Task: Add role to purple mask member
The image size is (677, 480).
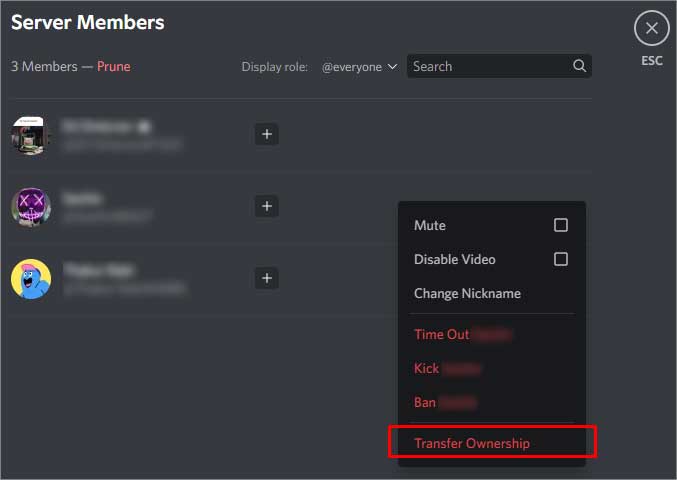Action: click(x=267, y=206)
